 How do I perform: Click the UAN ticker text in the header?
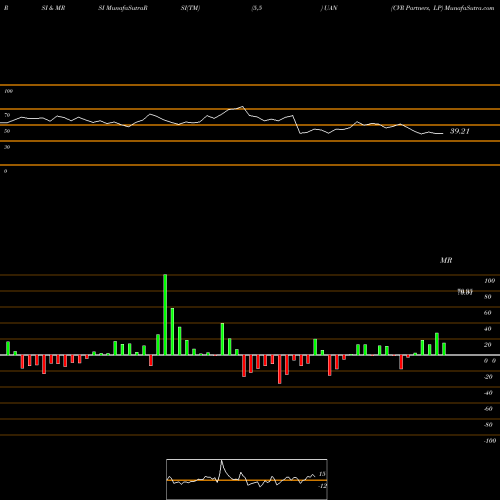click(331, 8)
